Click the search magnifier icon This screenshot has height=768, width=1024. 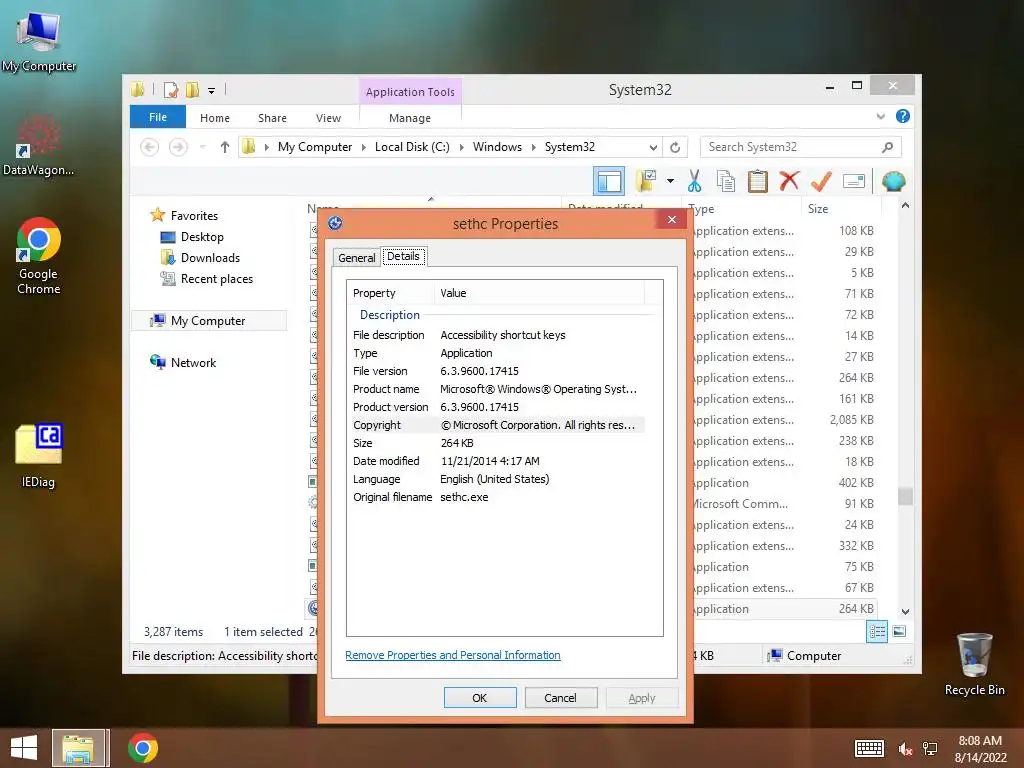click(x=887, y=147)
